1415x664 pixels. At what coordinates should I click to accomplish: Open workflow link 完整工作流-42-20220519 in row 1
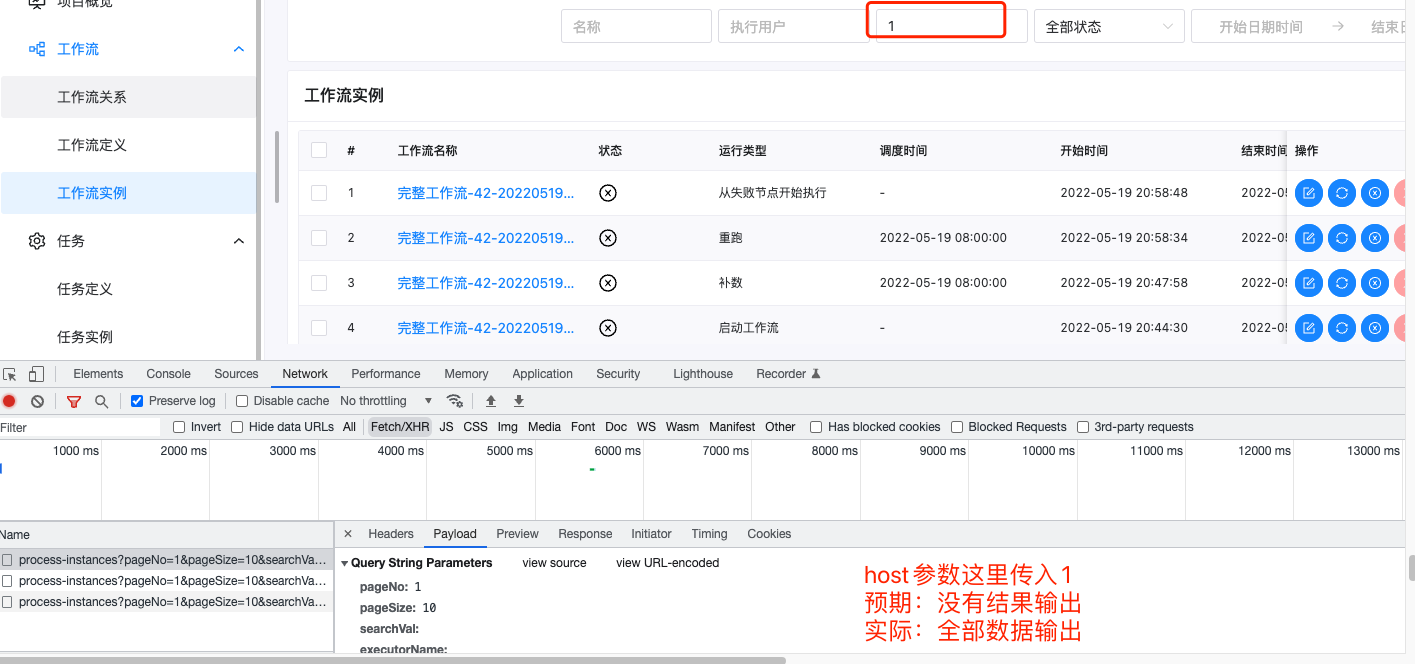(486, 192)
